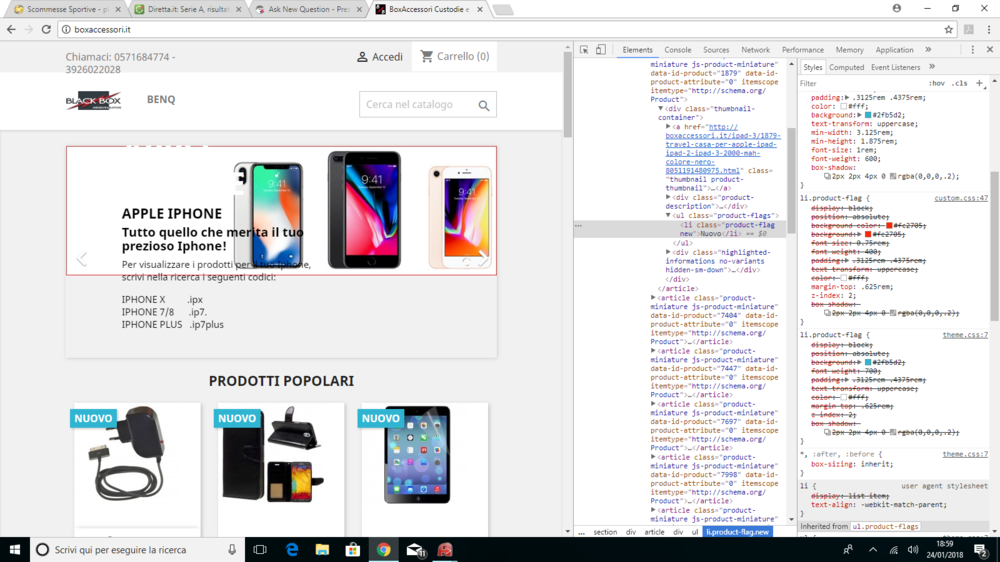The width and height of the screenshot is (1000, 562).
Task: Click the catalog search magnifier icon
Action: (484, 105)
